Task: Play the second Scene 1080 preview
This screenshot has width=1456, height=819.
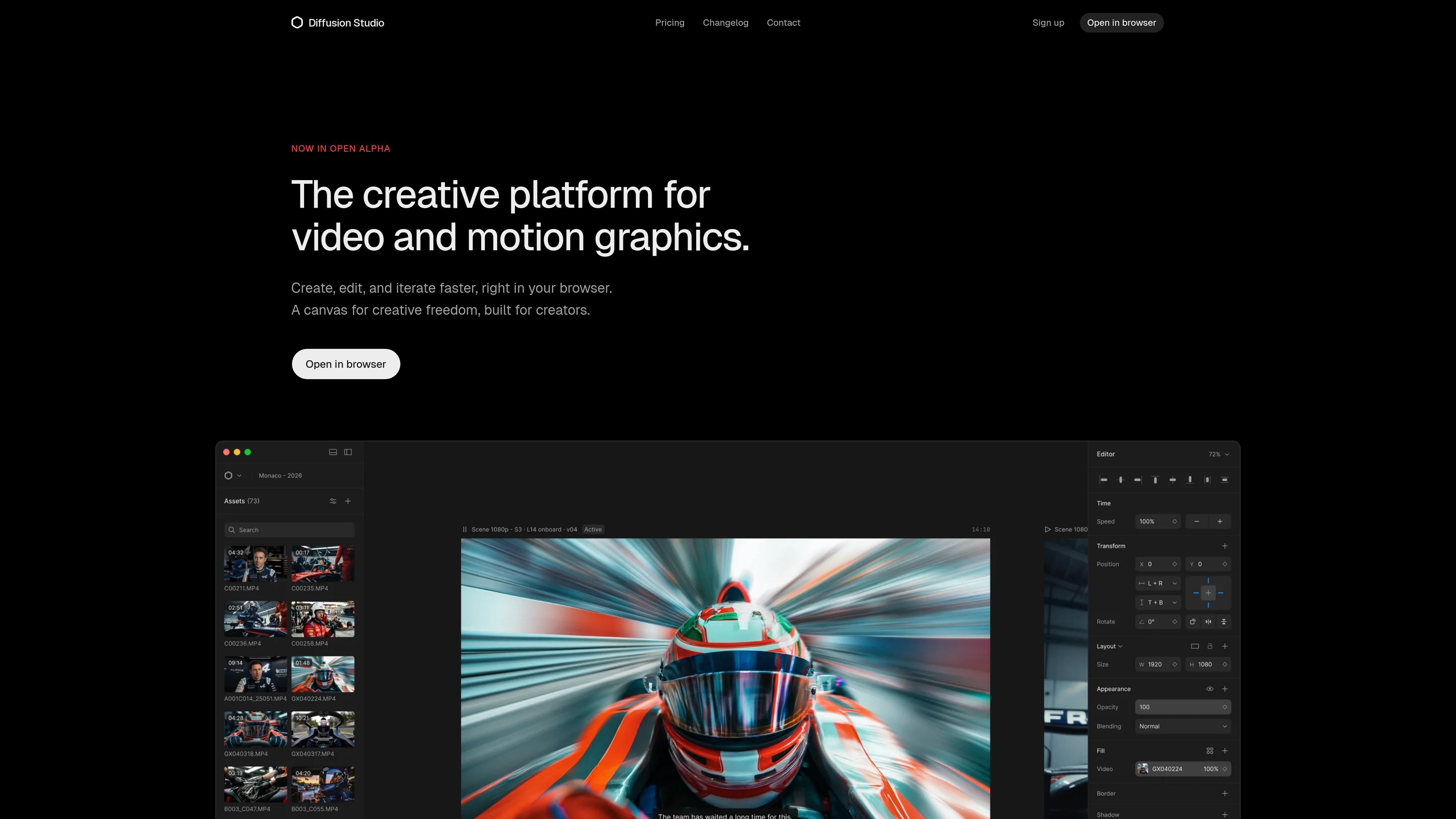Action: tap(1047, 530)
